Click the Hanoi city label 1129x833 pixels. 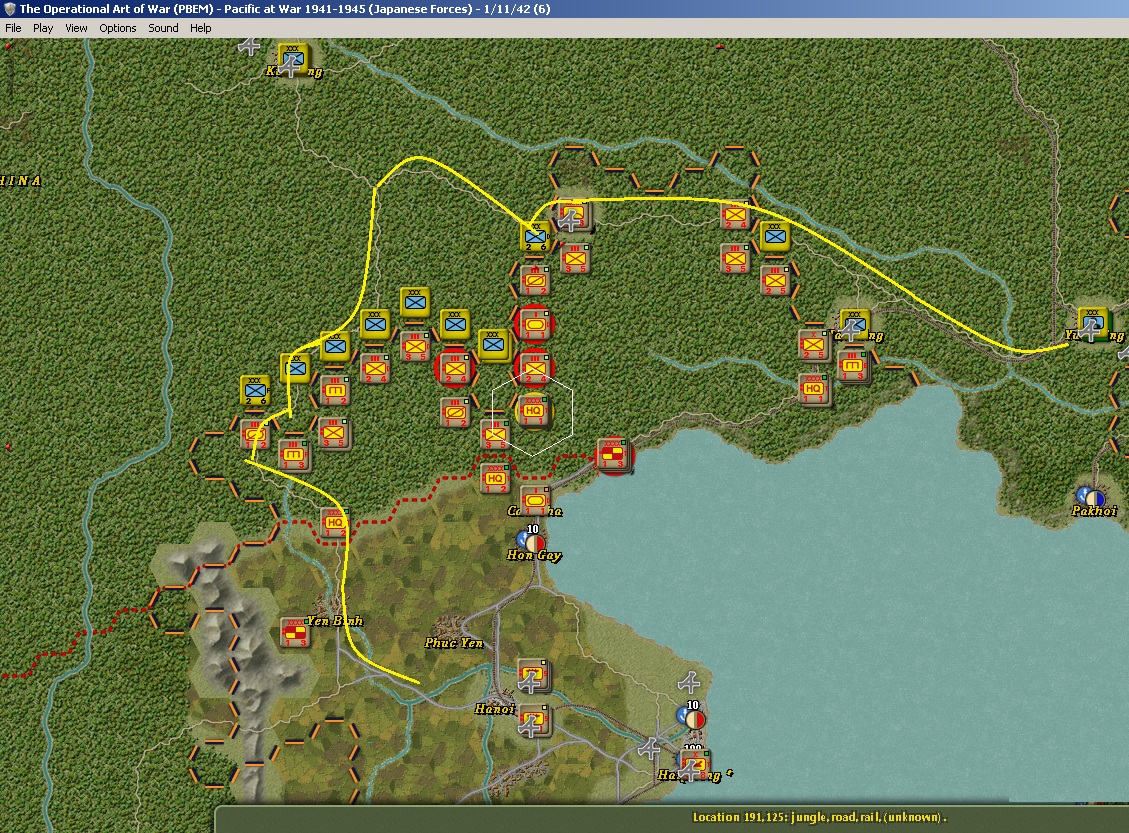495,709
